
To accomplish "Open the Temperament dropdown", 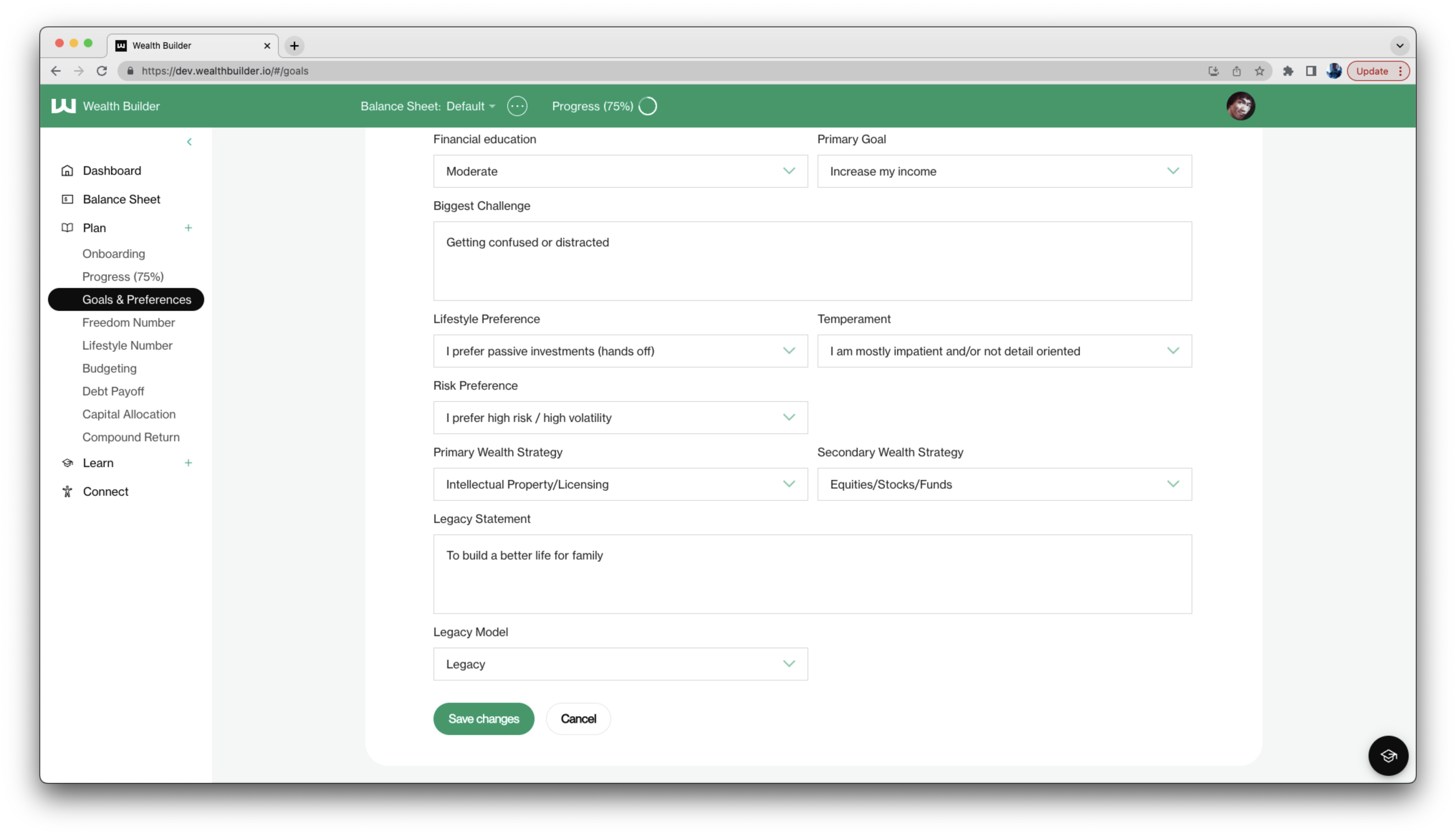I will 1004,351.
